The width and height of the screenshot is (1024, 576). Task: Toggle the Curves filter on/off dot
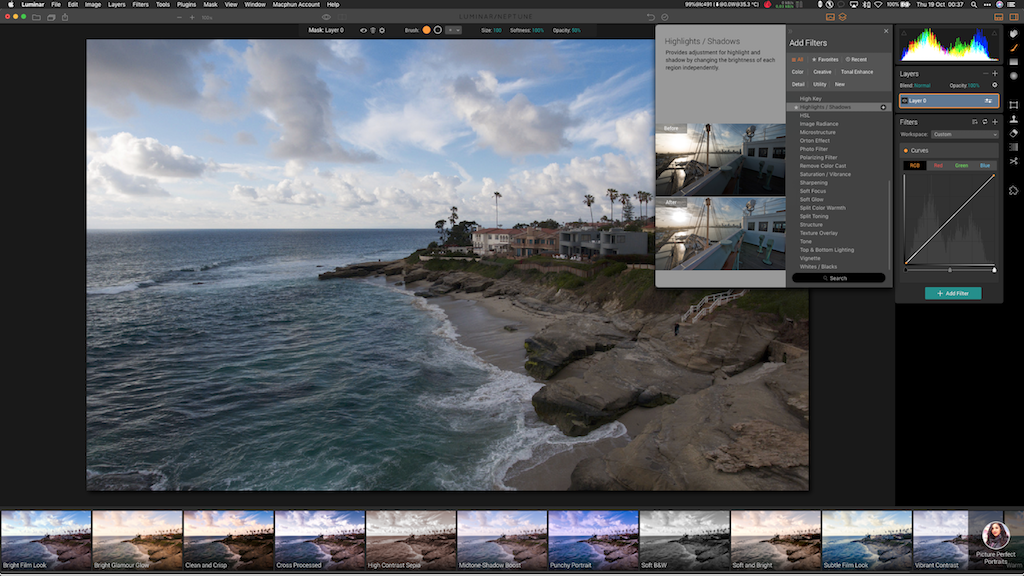[905, 150]
